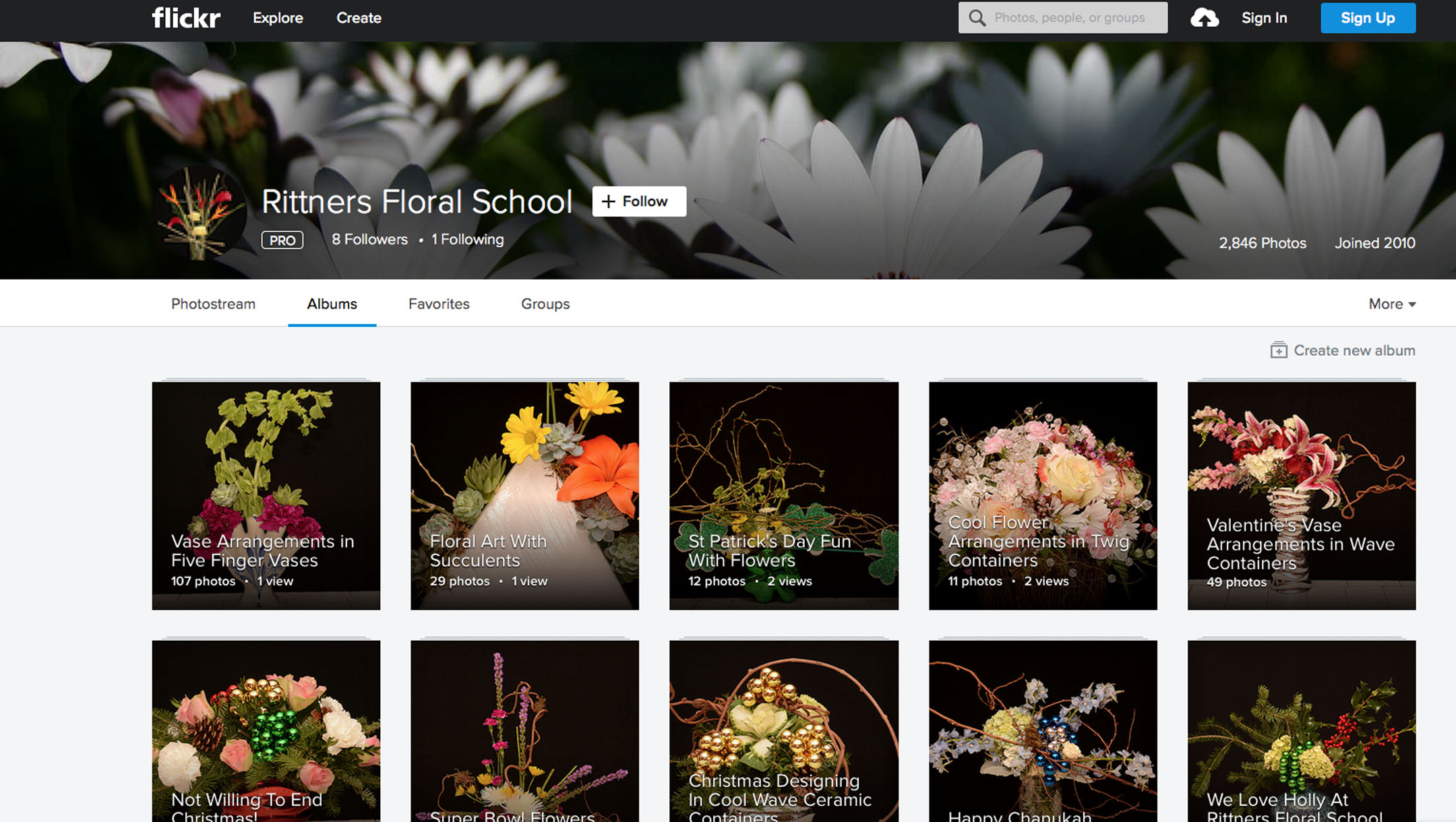Open We Love Holly At Rittners album

[1302, 731]
